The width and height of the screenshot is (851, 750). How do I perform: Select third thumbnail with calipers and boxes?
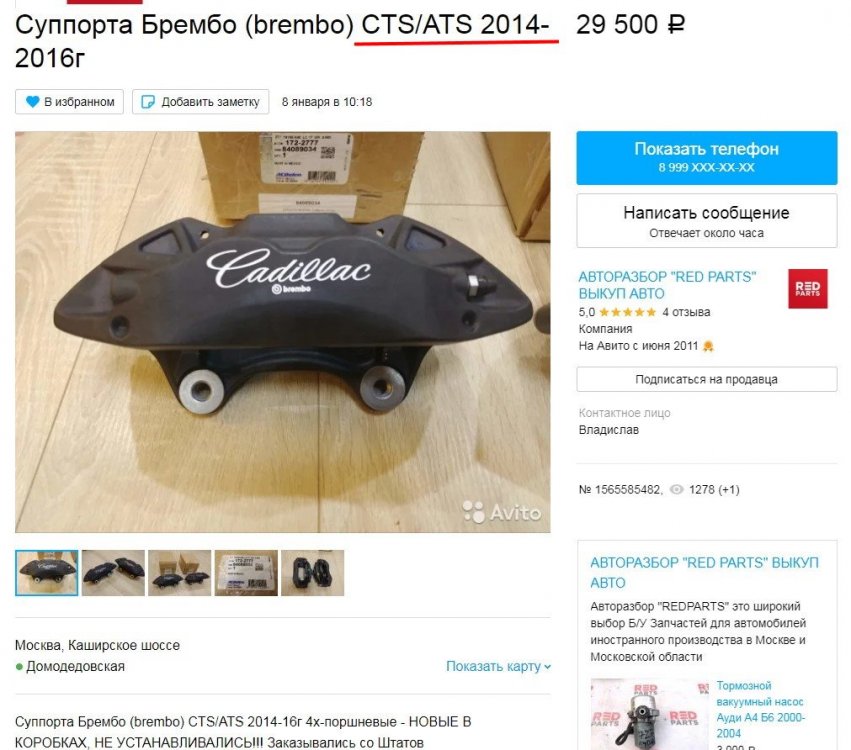[x=180, y=573]
